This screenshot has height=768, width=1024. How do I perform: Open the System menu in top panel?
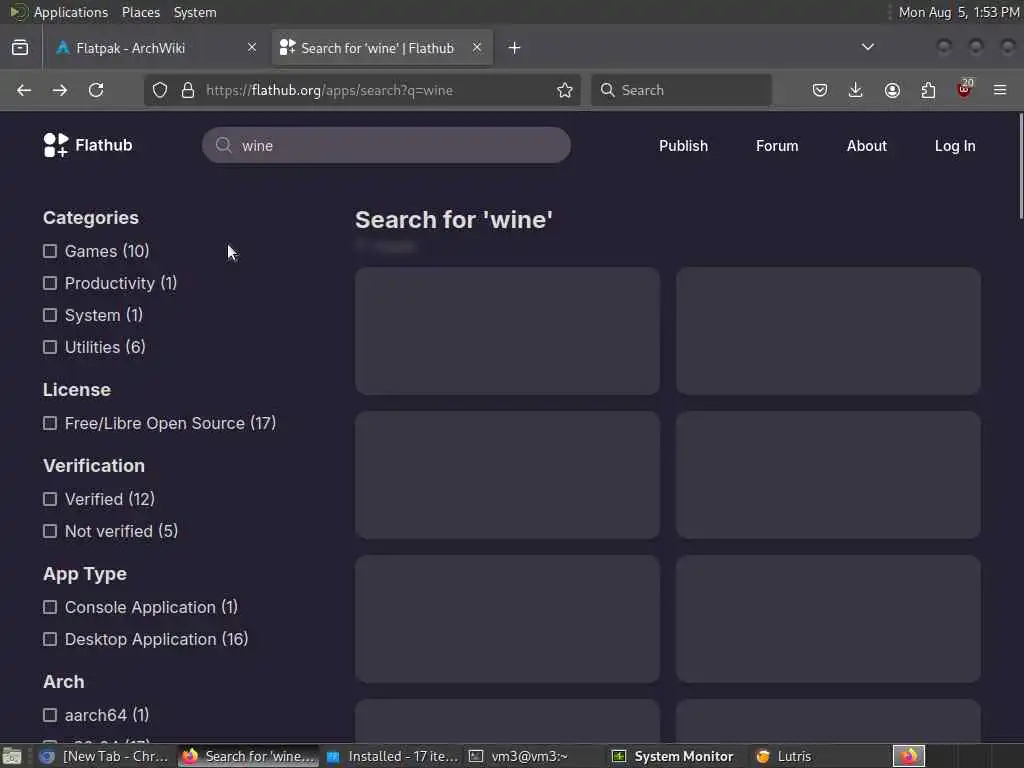(x=195, y=12)
